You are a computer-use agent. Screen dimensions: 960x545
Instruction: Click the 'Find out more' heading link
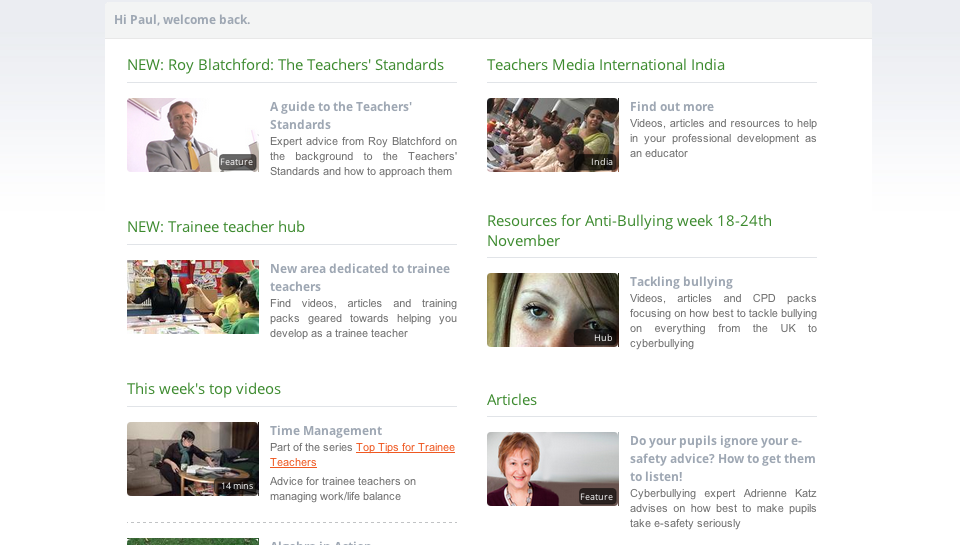pyautogui.click(x=672, y=107)
